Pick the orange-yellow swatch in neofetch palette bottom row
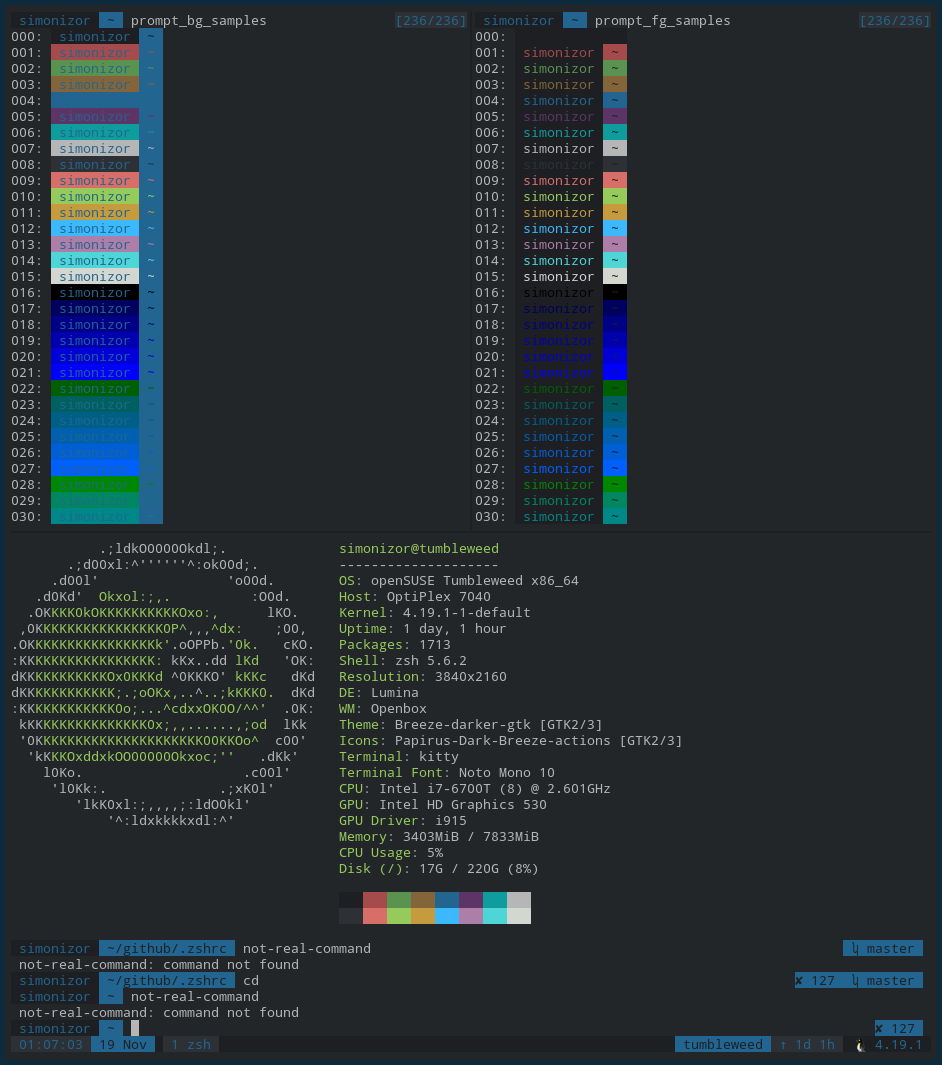942x1065 pixels. [422, 916]
